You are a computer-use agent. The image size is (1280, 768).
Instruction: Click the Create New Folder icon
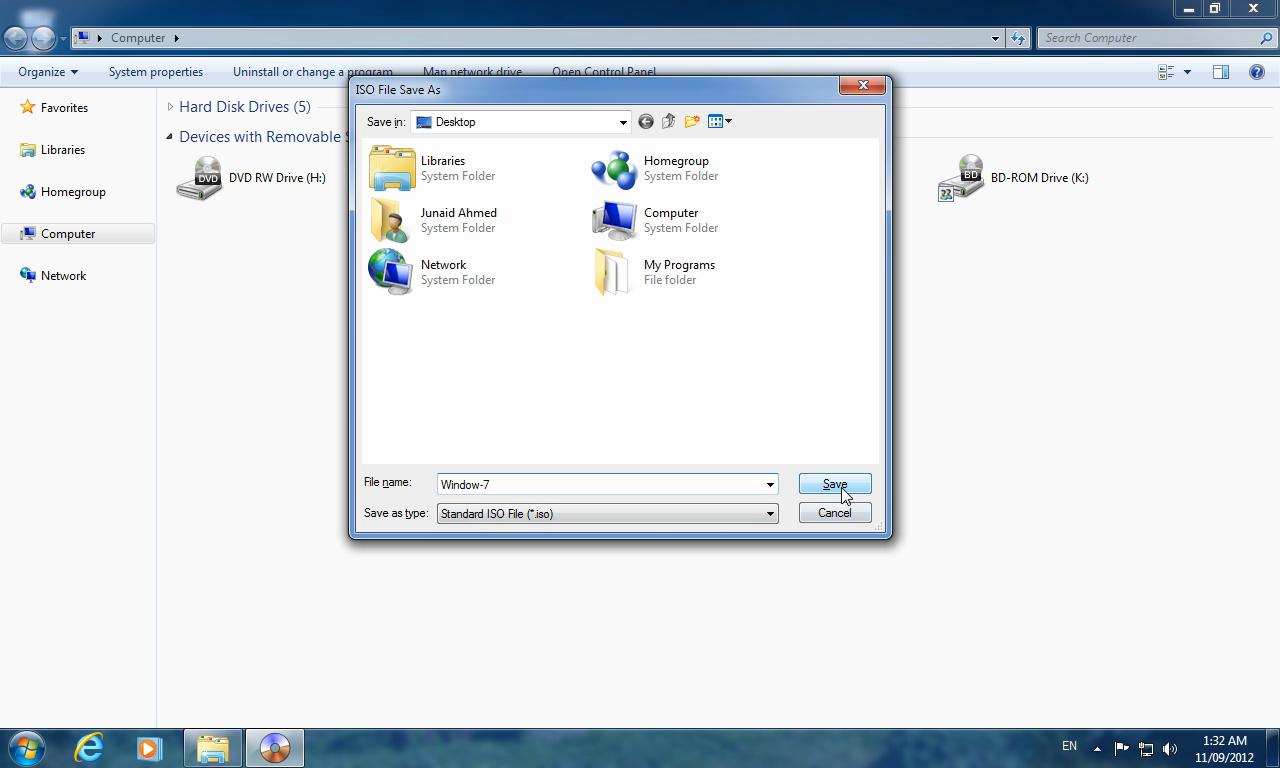[x=691, y=121]
